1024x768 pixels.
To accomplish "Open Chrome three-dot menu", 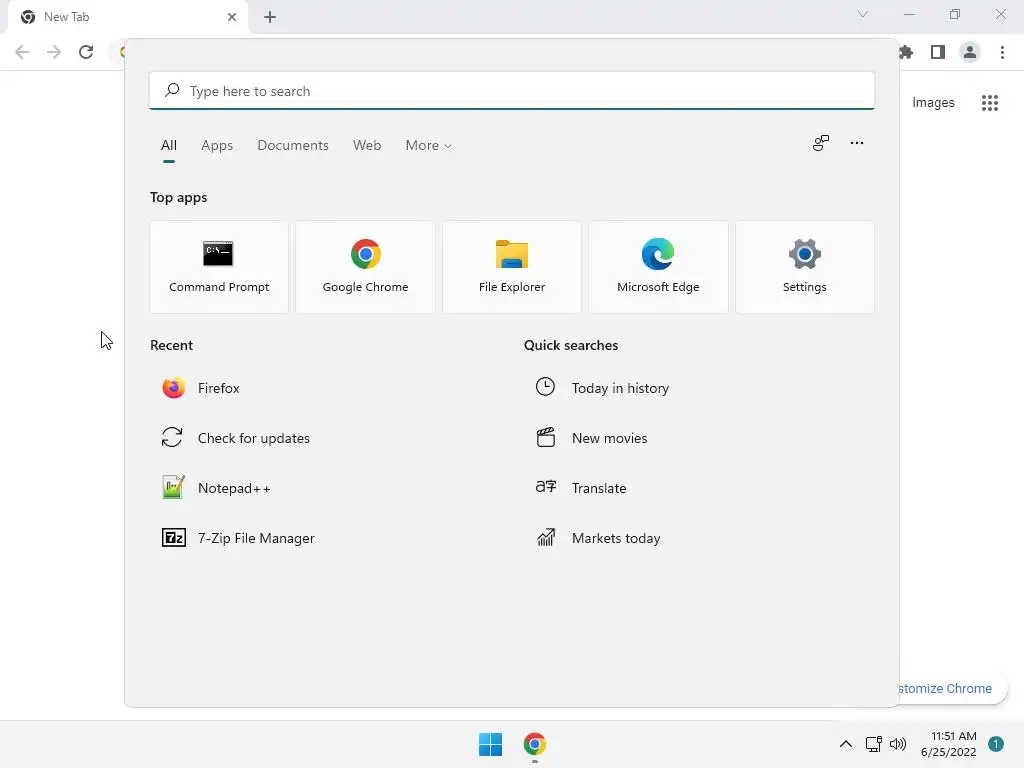I will pyautogui.click(x=1002, y=52).
